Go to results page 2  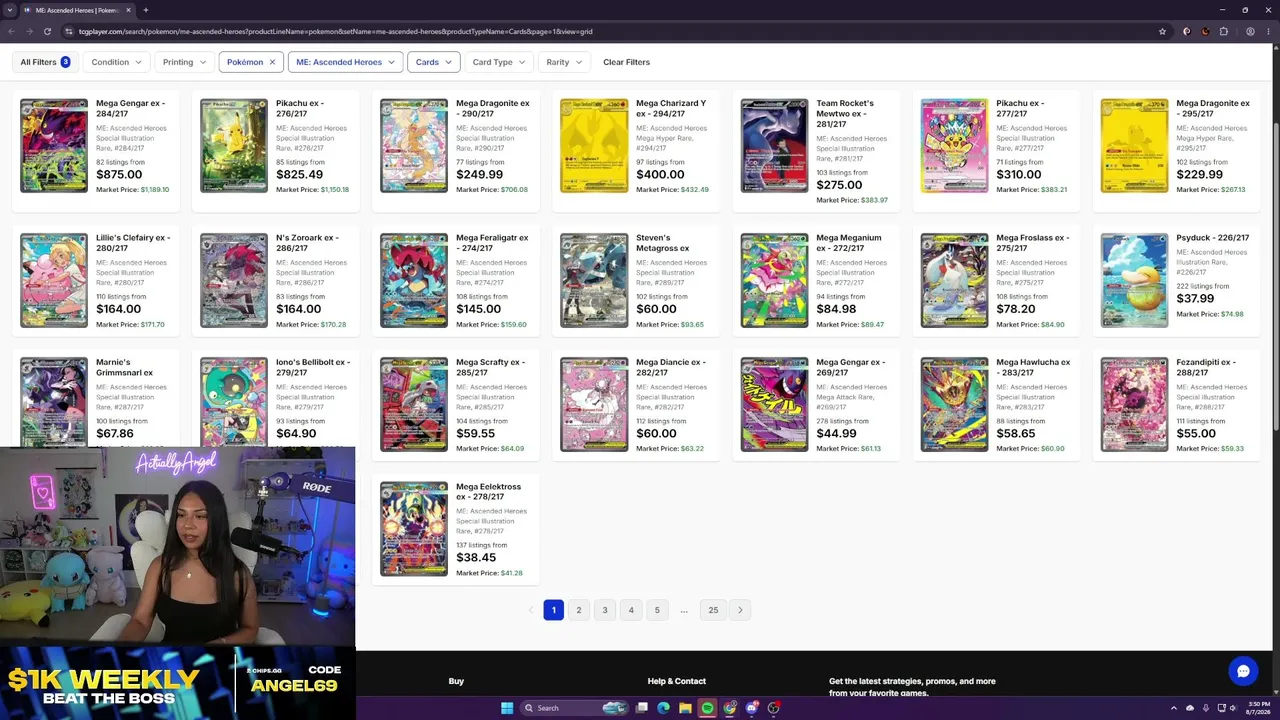[579, 610]
